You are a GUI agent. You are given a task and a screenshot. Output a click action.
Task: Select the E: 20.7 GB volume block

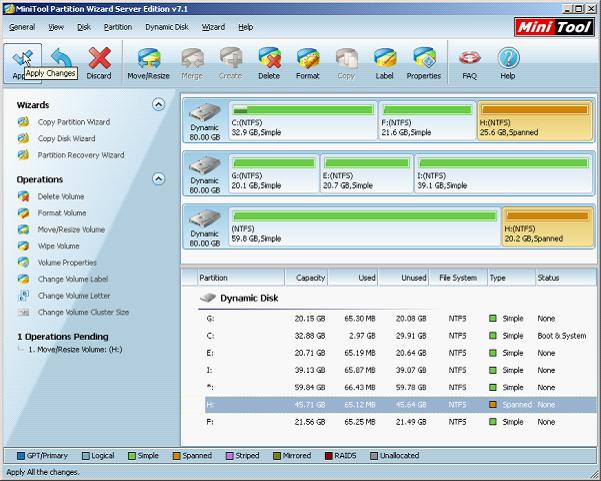pos(367,174)
